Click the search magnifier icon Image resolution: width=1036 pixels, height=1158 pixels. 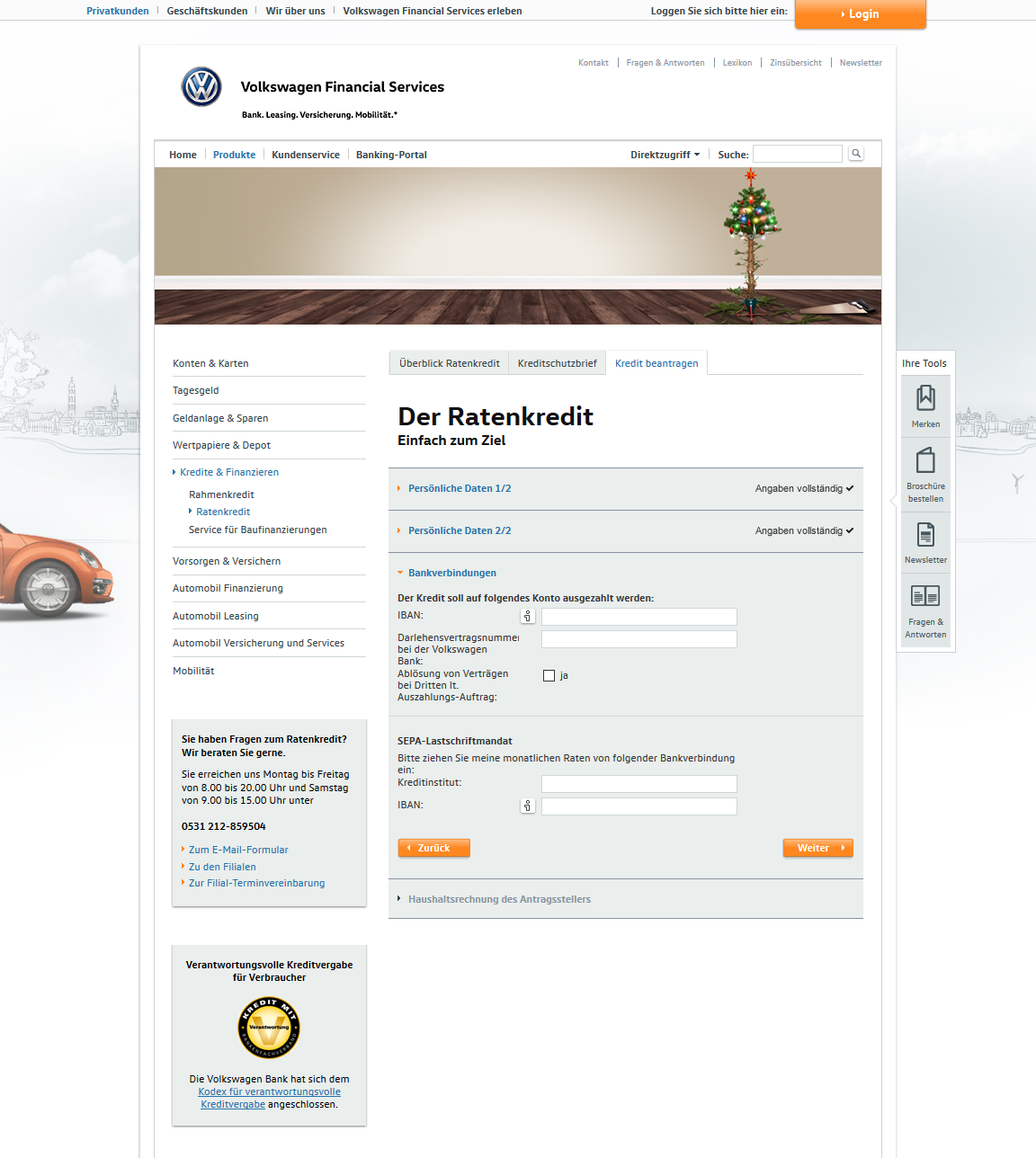[x=856, y=154]
